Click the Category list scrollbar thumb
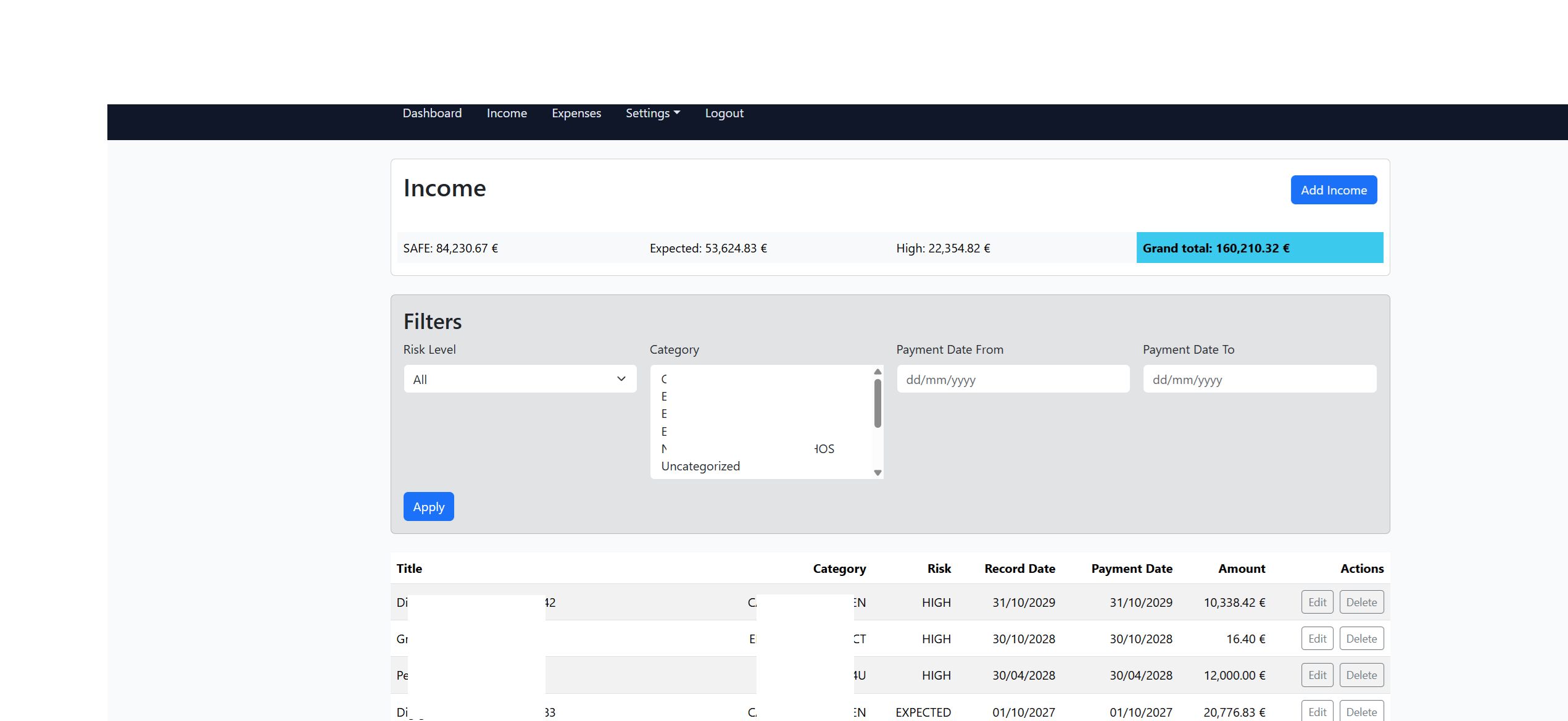The width and height of the screenshot is (1568, 721). click(x=877, y=403)
